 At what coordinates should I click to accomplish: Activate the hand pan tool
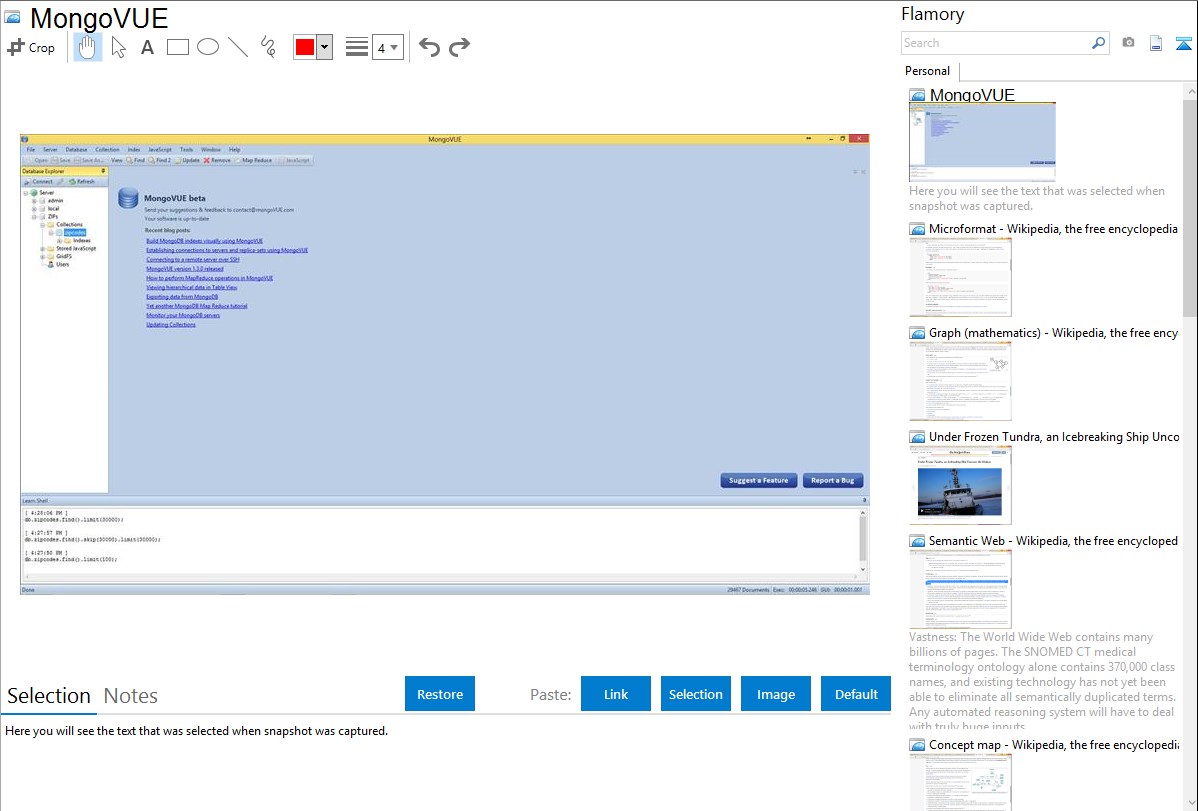point(88,47)
